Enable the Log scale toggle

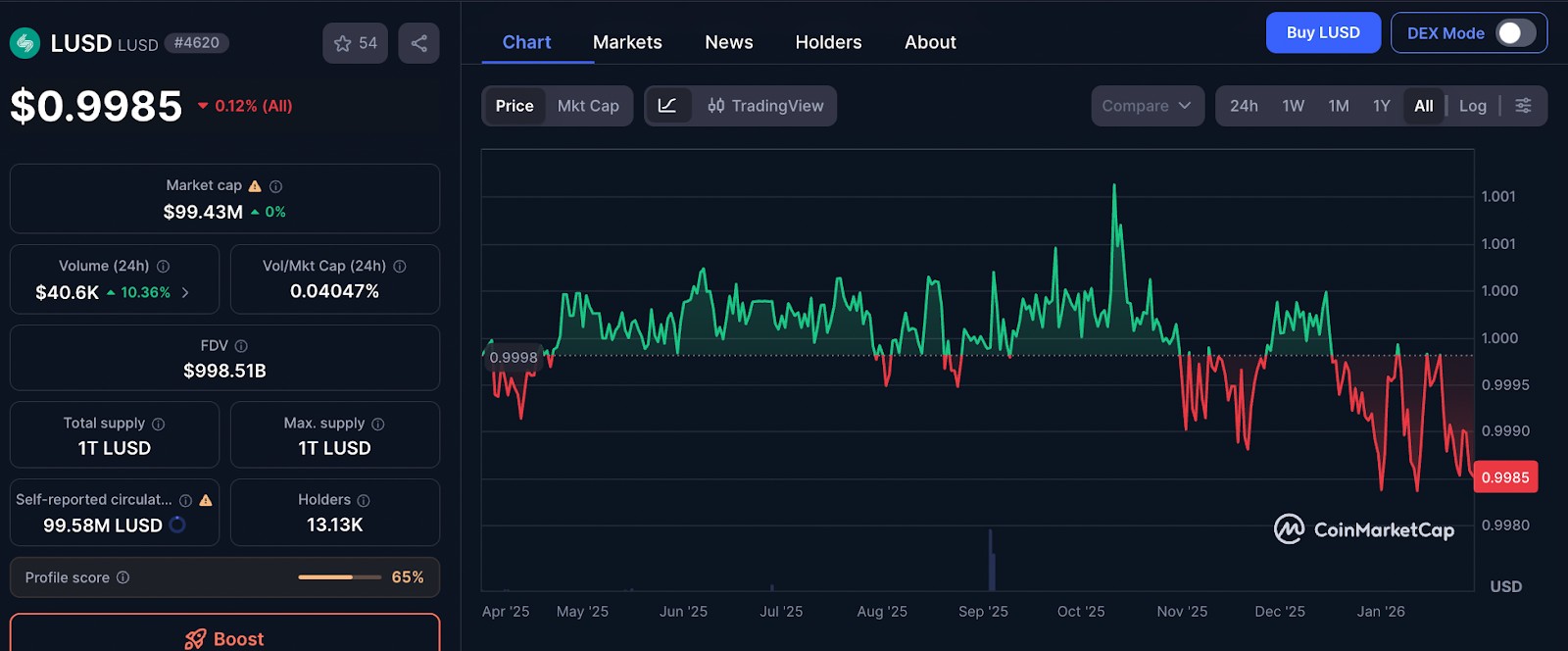click(1472, 106)
